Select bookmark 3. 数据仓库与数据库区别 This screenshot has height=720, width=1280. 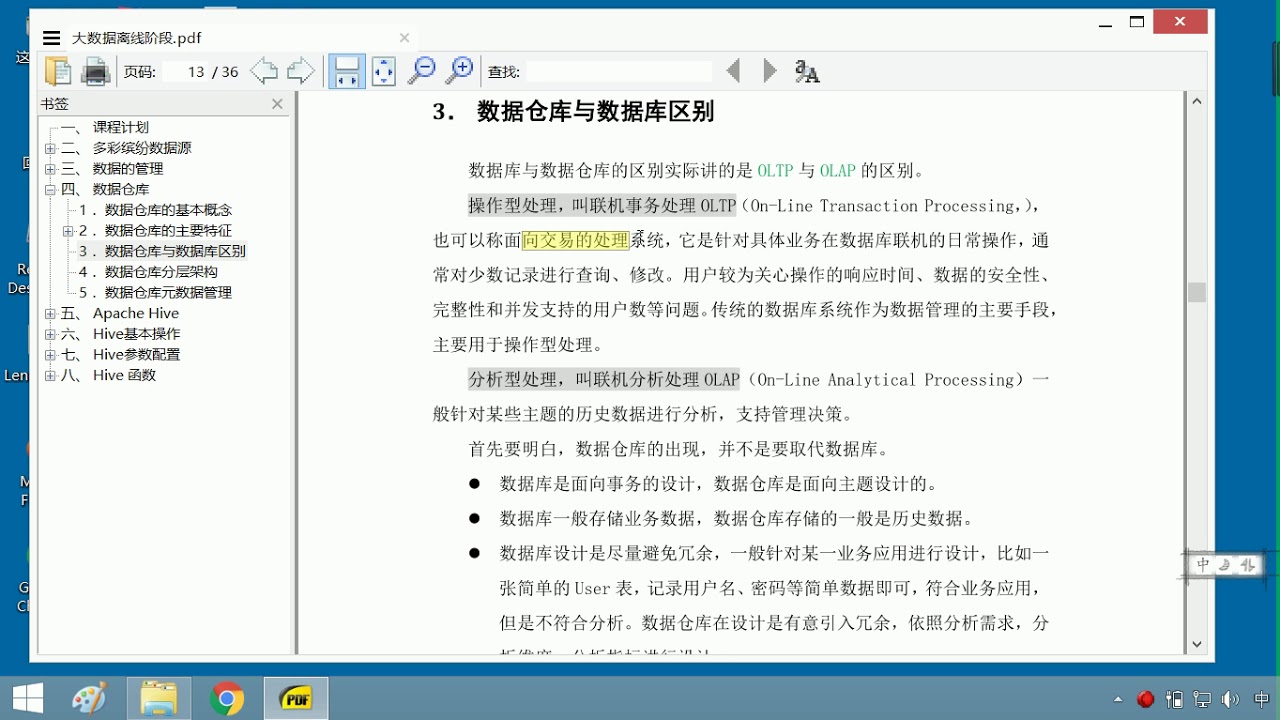click(162, 251)
